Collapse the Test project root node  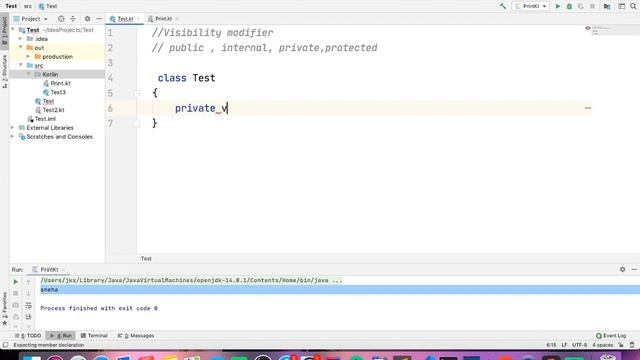13,30
